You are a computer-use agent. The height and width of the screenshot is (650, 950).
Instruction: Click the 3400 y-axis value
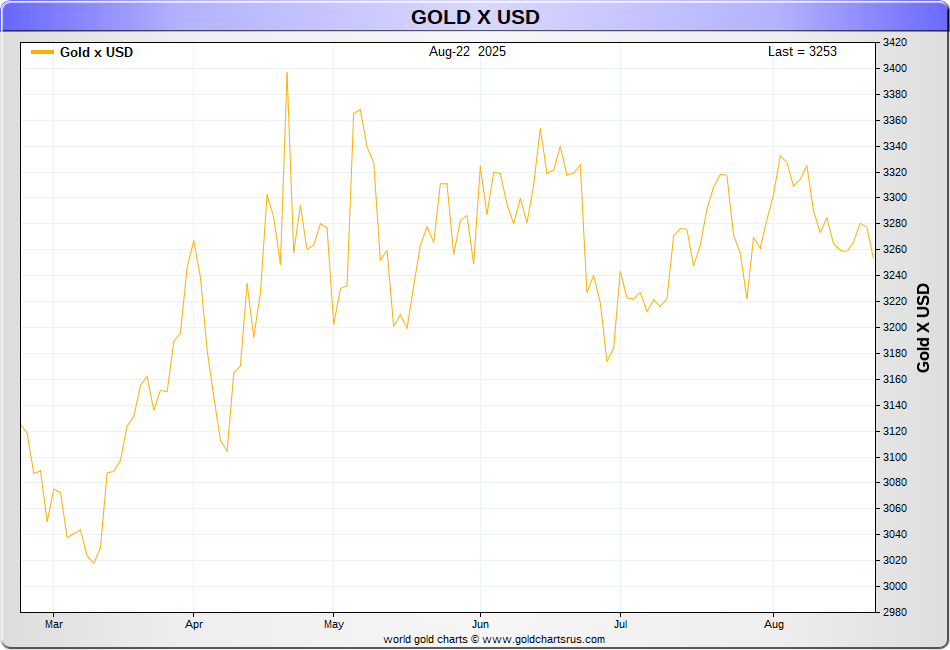(894, 68)
